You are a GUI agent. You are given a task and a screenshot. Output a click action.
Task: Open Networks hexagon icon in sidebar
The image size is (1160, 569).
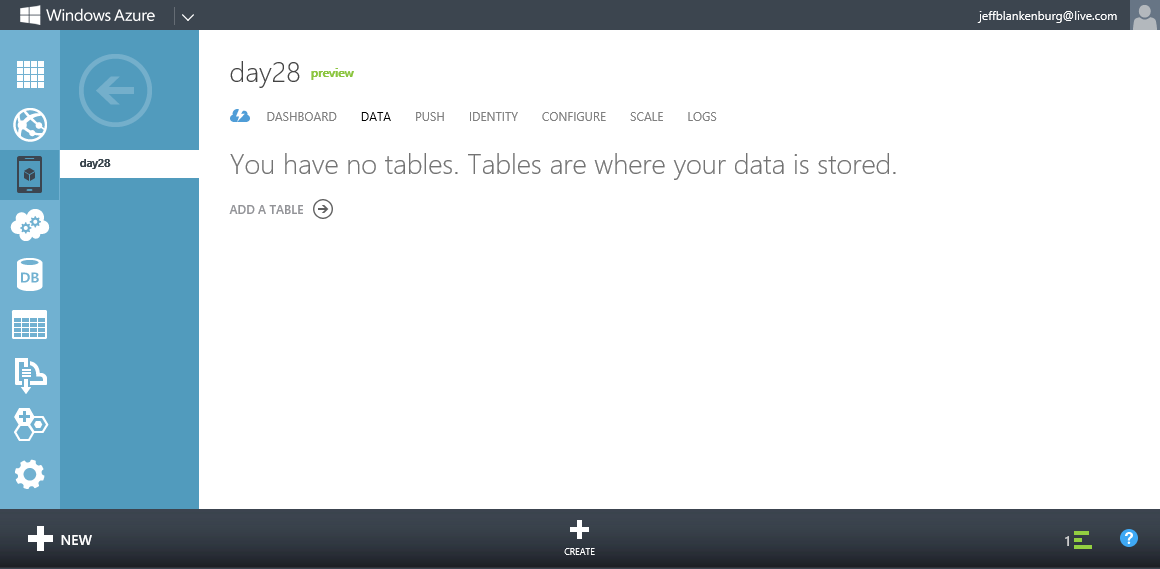click(x=30, y=424)
